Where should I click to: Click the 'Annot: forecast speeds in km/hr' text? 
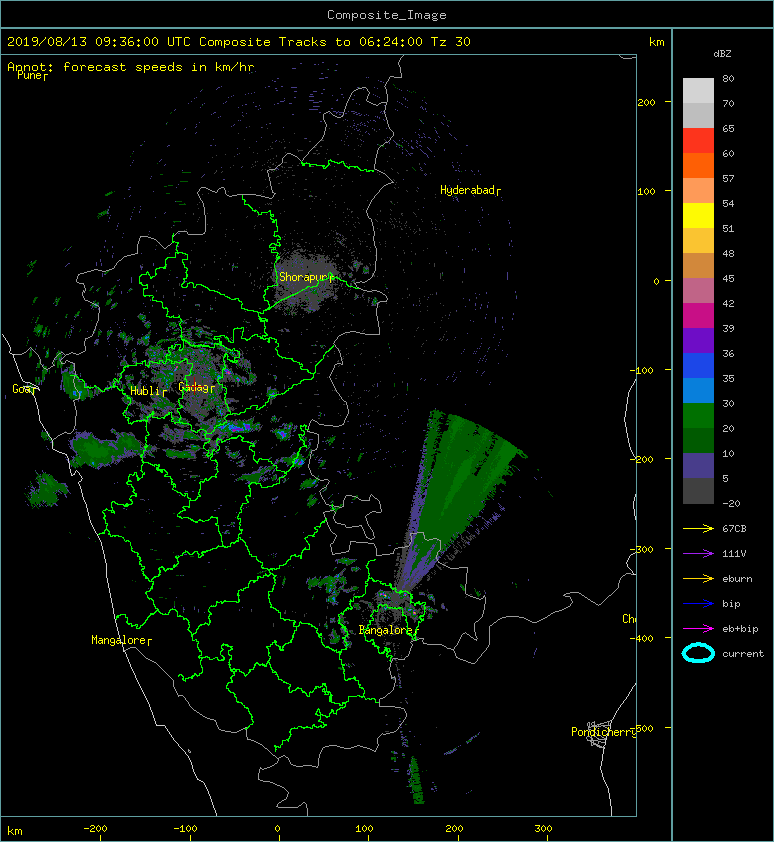[131, 67]
